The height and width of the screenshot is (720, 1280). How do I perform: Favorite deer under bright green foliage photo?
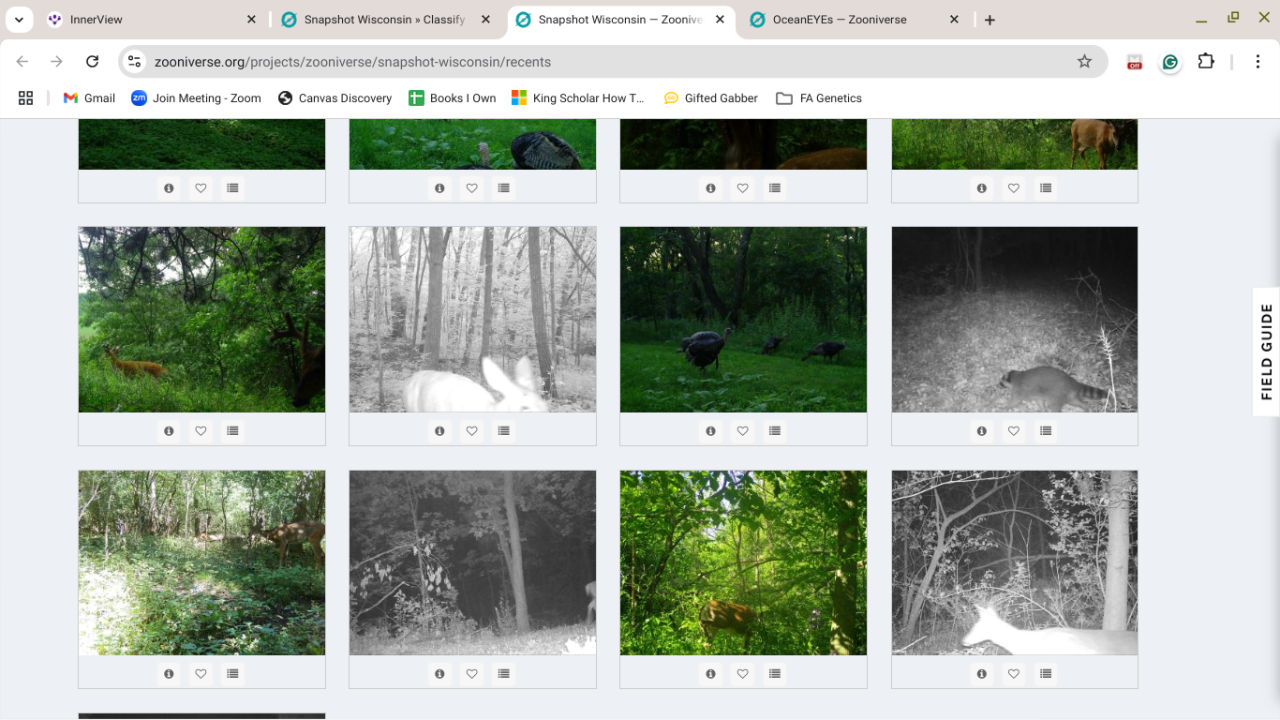pos(743,674)
